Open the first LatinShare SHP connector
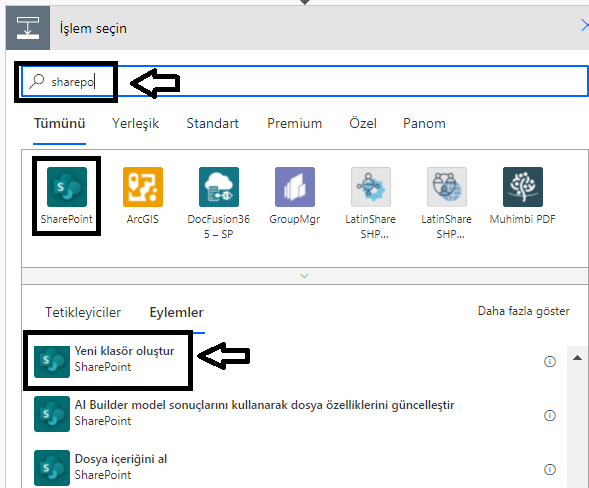This screenshot has height=488, width=589. 371,187
